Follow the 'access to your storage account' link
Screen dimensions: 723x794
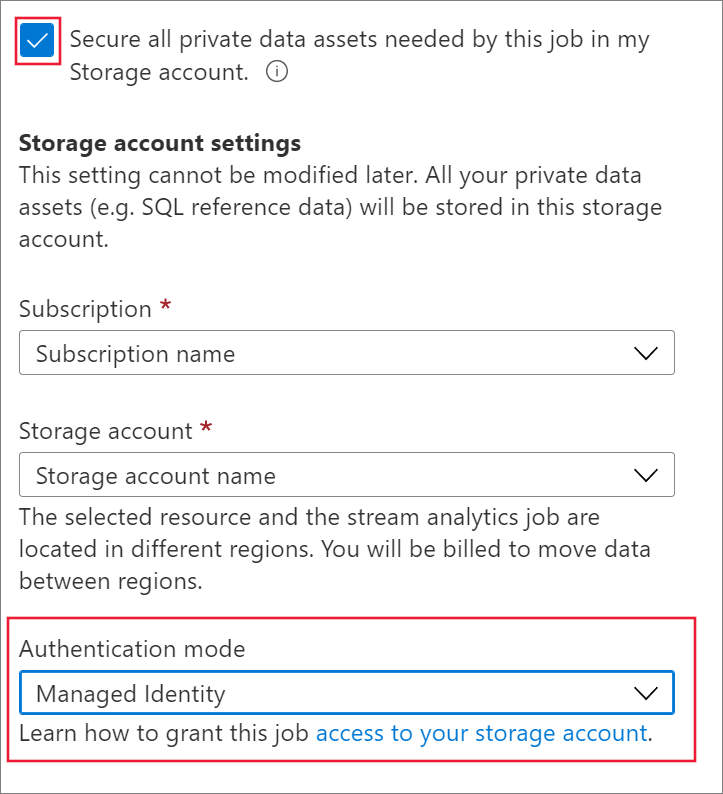[x=481, y=733]
